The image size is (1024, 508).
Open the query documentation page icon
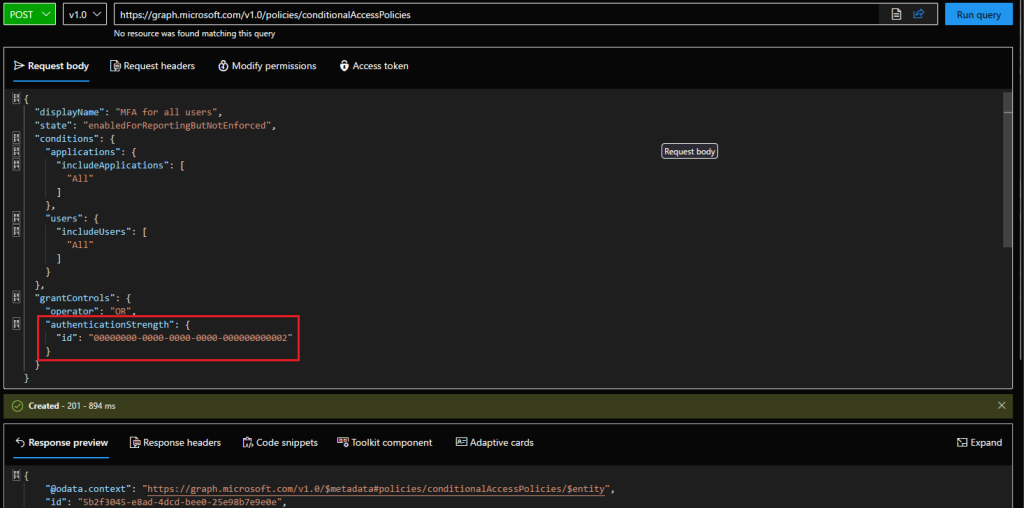[897, 15]
